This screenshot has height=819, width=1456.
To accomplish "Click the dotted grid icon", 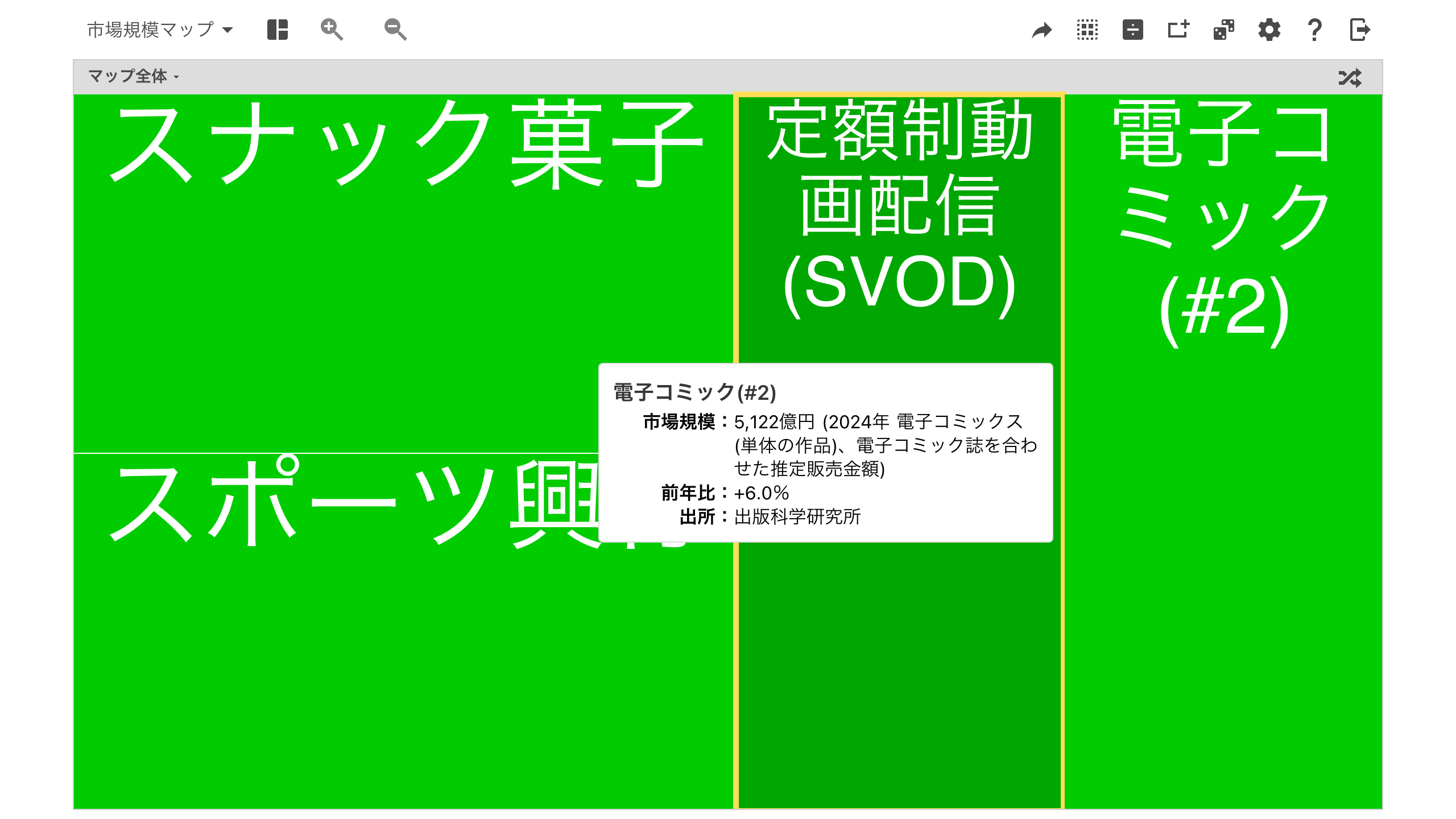I will pos(1087,30).
